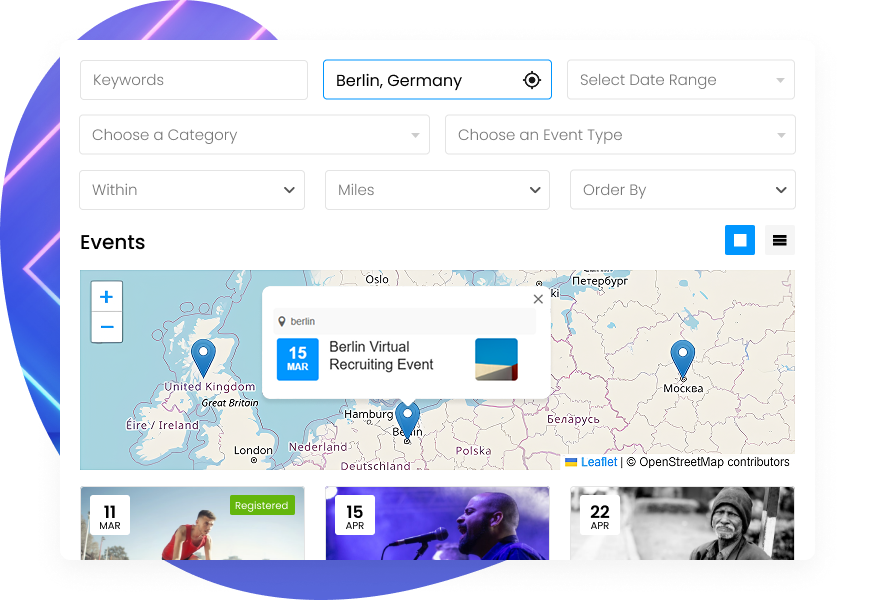This screenshot has height=600, width=875.
Task: Click the pin icon in the popup's berlin label
Action: 284,321
